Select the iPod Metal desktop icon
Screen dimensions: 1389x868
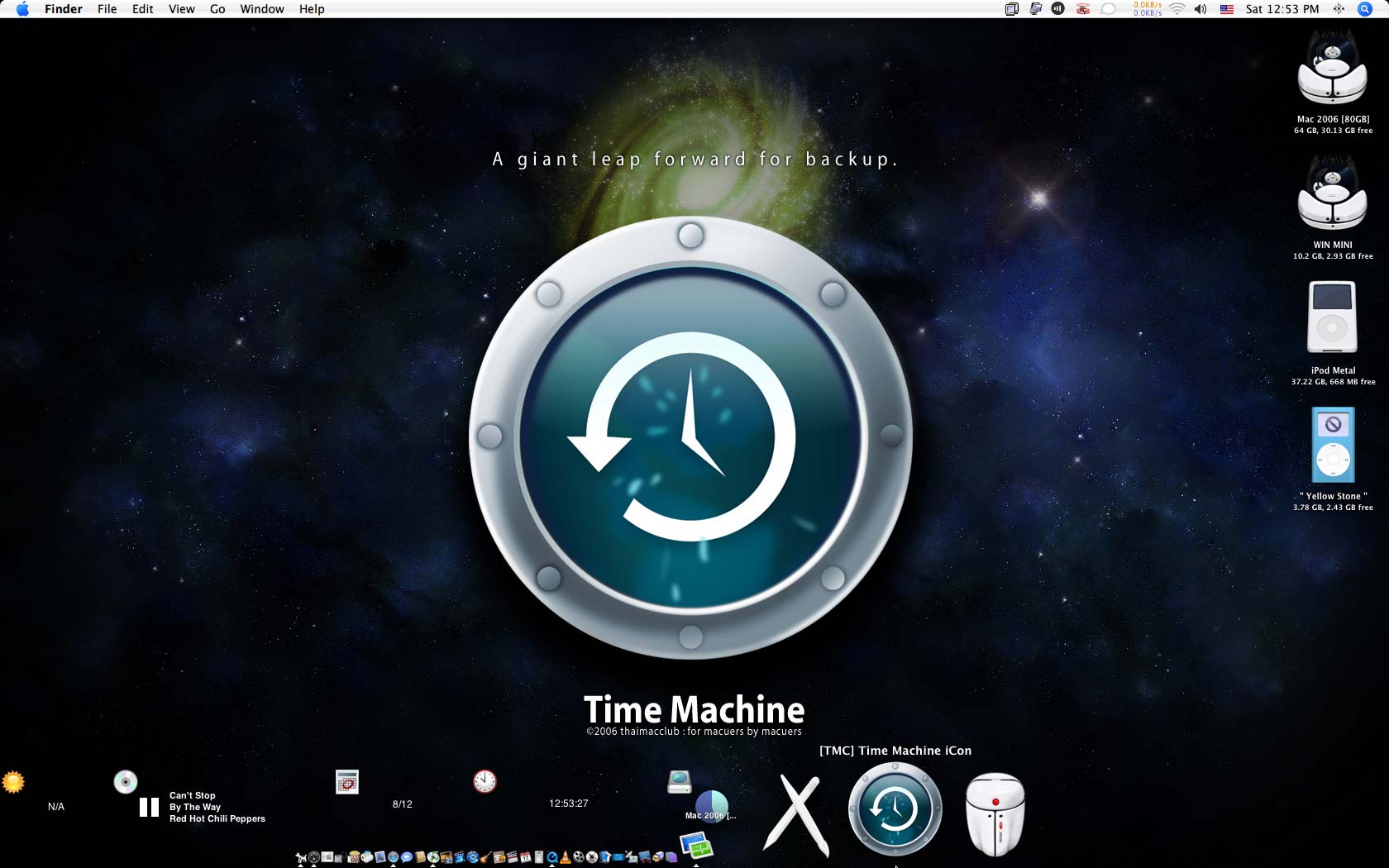pos(1332,317)
